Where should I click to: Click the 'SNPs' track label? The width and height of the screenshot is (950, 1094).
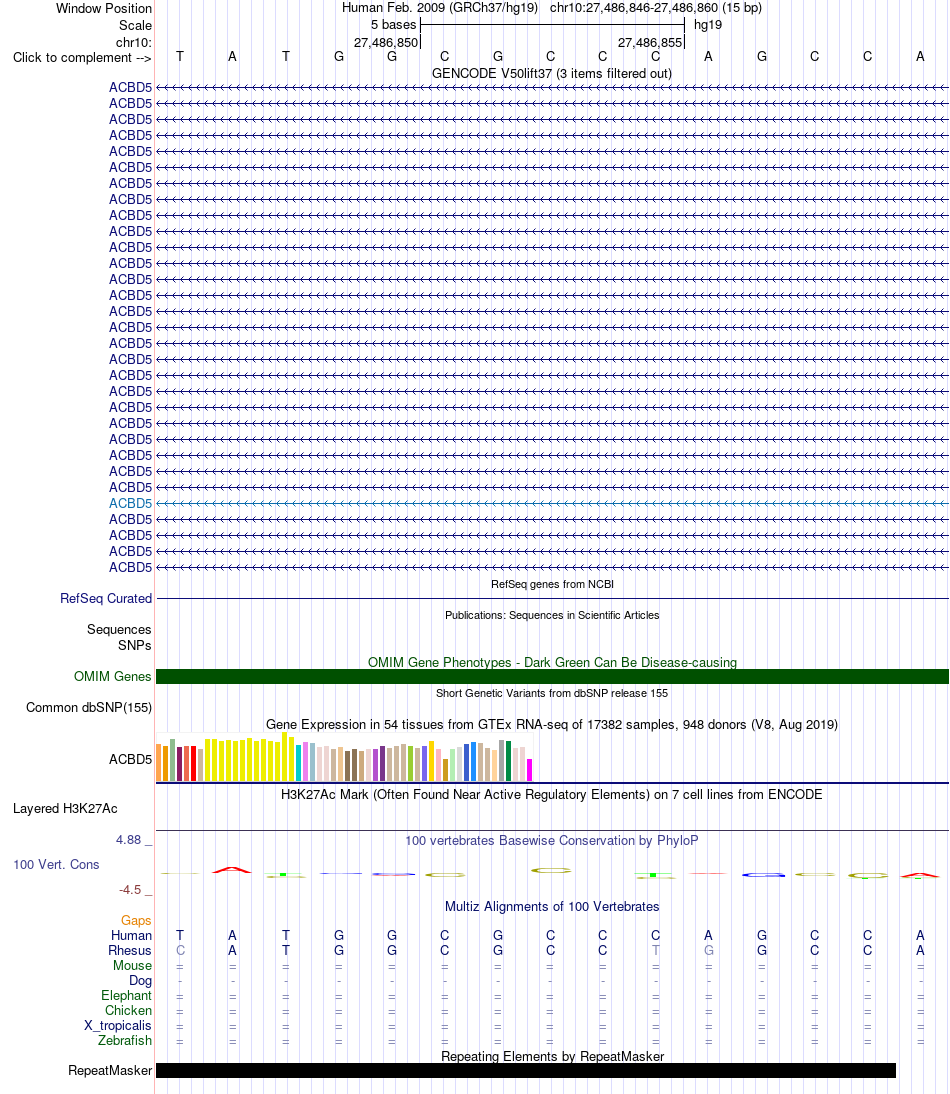pyautogui.click(x=134, y=645)
